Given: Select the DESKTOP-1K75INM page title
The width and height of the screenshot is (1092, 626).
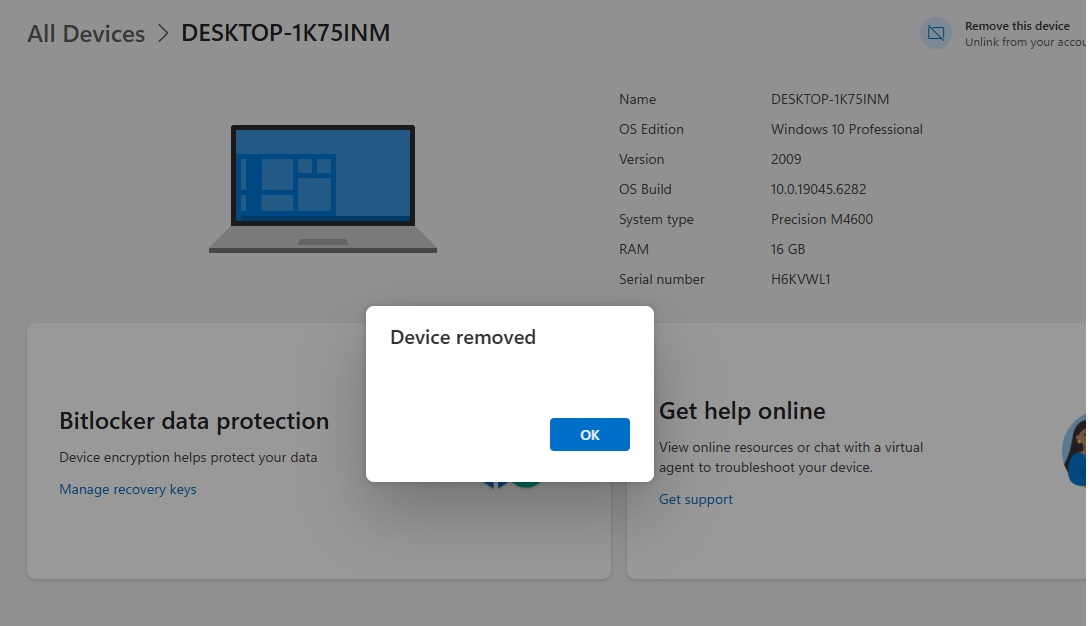Looking at the screenshot, I should [x=286, y=33].
